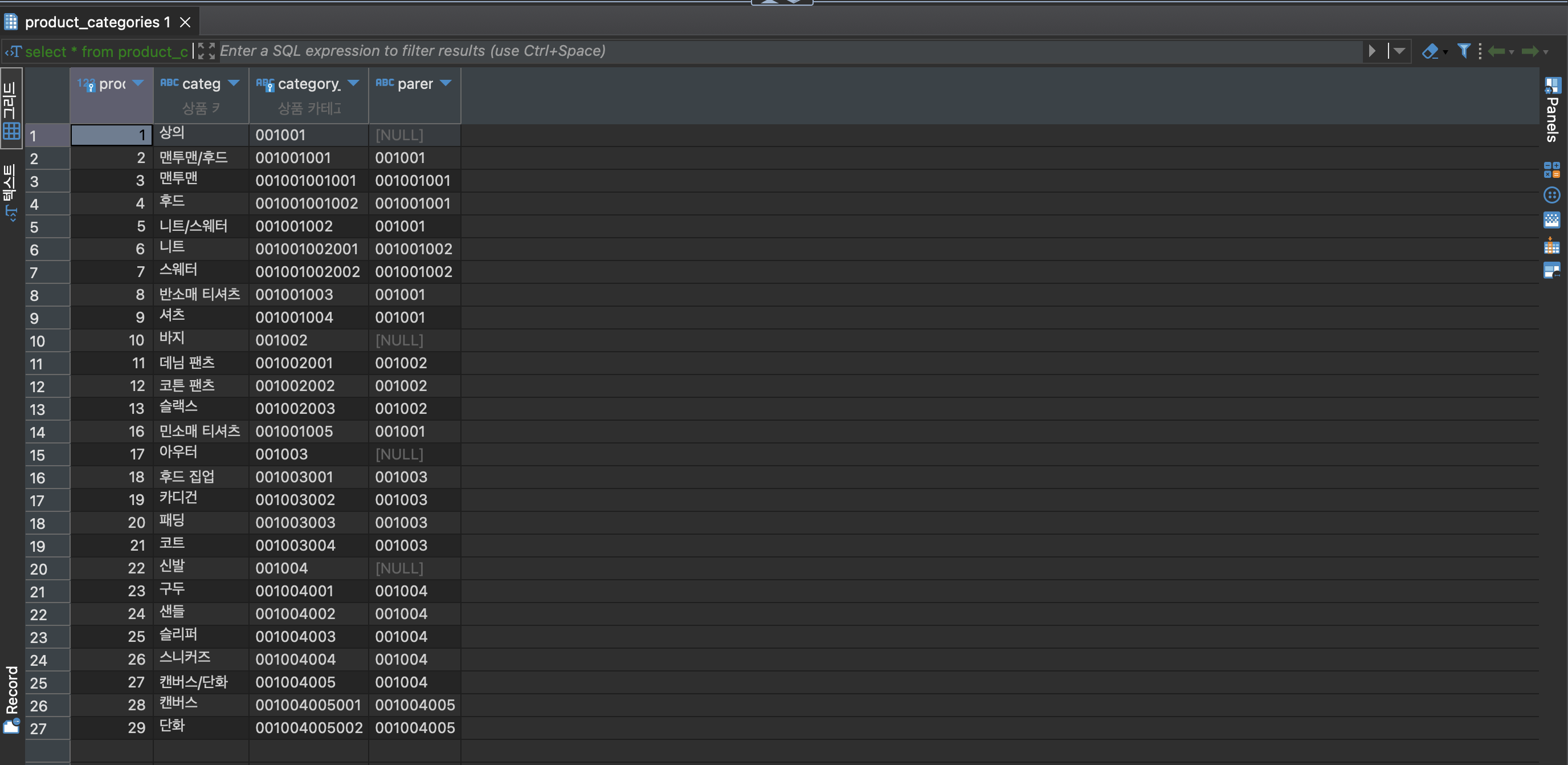This screenshot has width=1568, height=765.
Task: Toggle the Record view mode
Action: (x=11, y=699)
